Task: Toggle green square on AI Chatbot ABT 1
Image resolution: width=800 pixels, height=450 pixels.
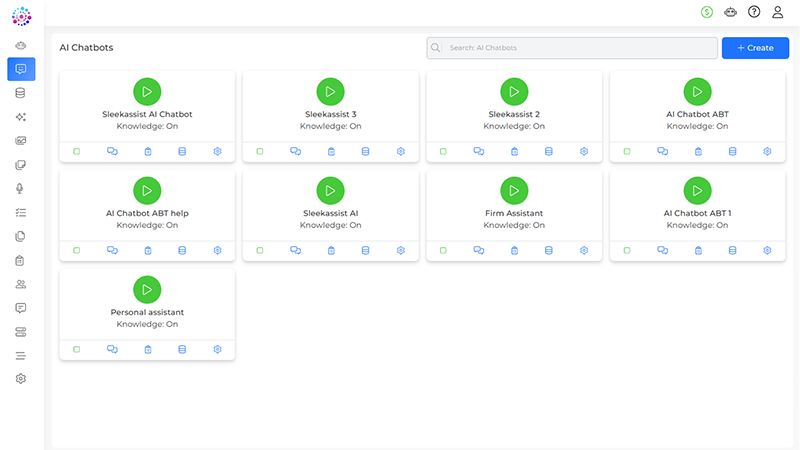Action: coord(627,250)
